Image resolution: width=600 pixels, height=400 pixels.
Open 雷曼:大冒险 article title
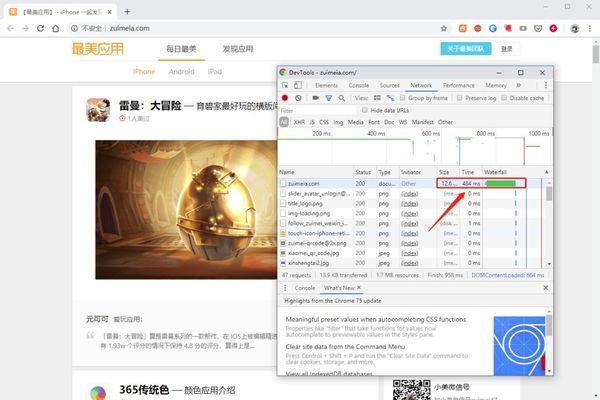(150, 105)
